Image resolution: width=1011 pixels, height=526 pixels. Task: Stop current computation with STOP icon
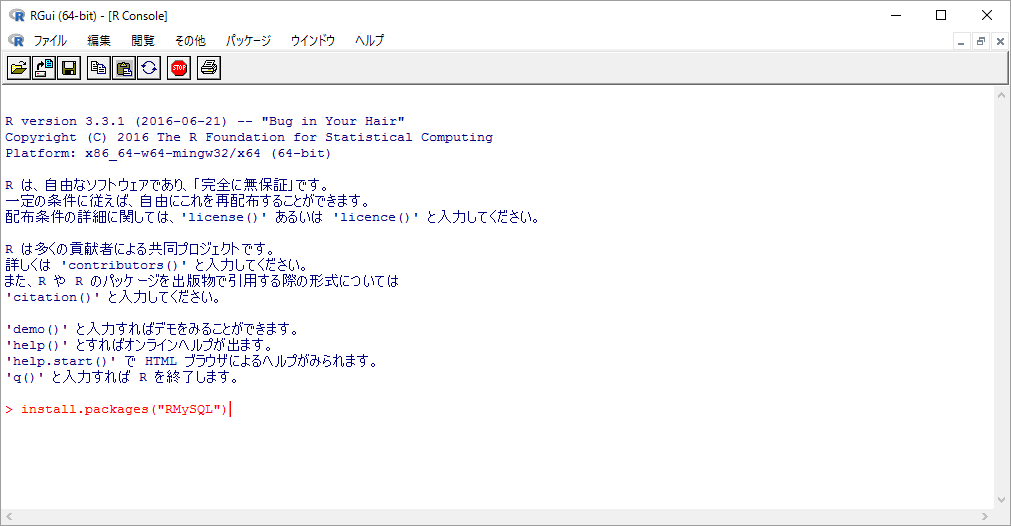coord(179,68)
